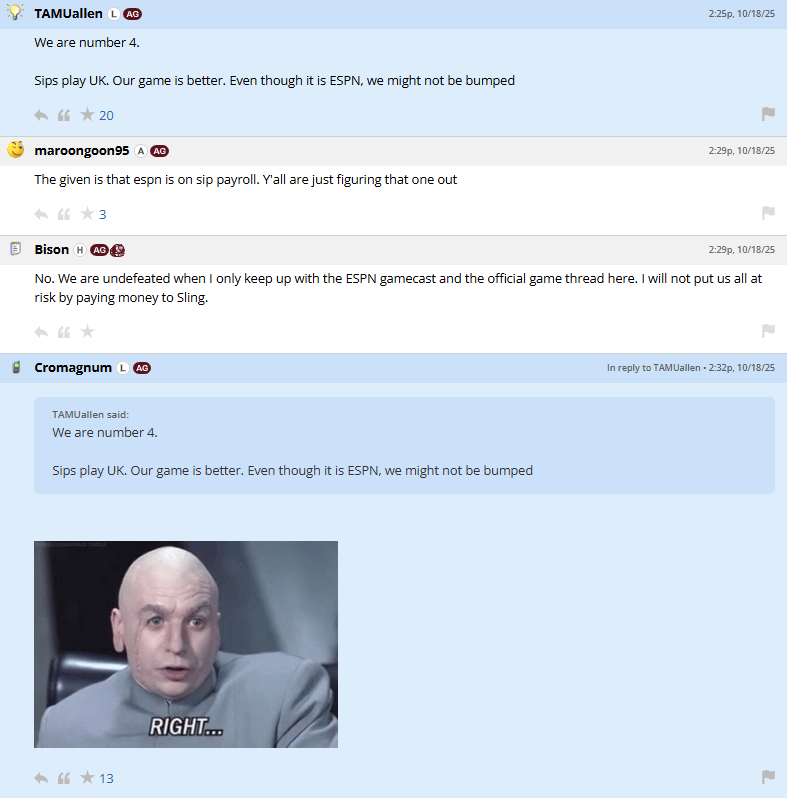
Task: Quote Bison's post about ESPN gamecast
Action: coord(64,332)
